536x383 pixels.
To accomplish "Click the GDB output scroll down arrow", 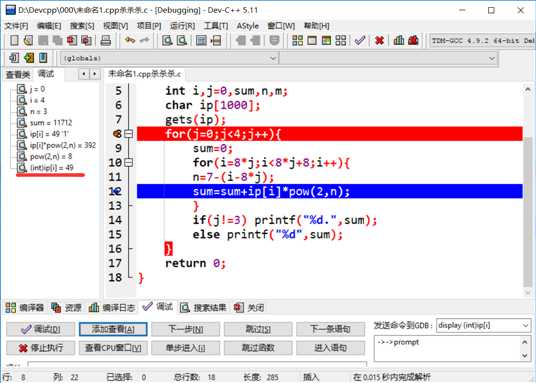I will (525, 356).
